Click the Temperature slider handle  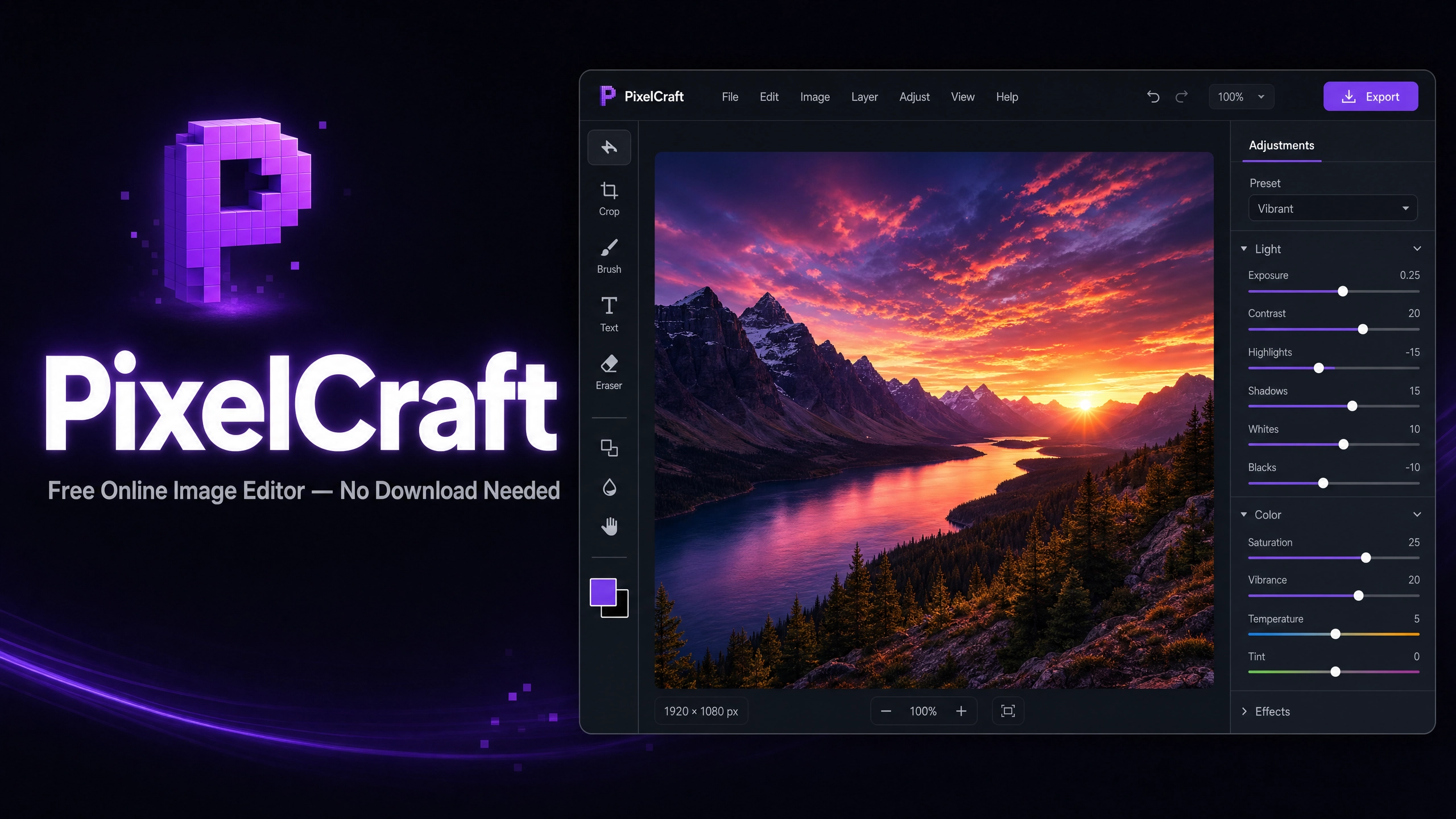pos(1335,634)
